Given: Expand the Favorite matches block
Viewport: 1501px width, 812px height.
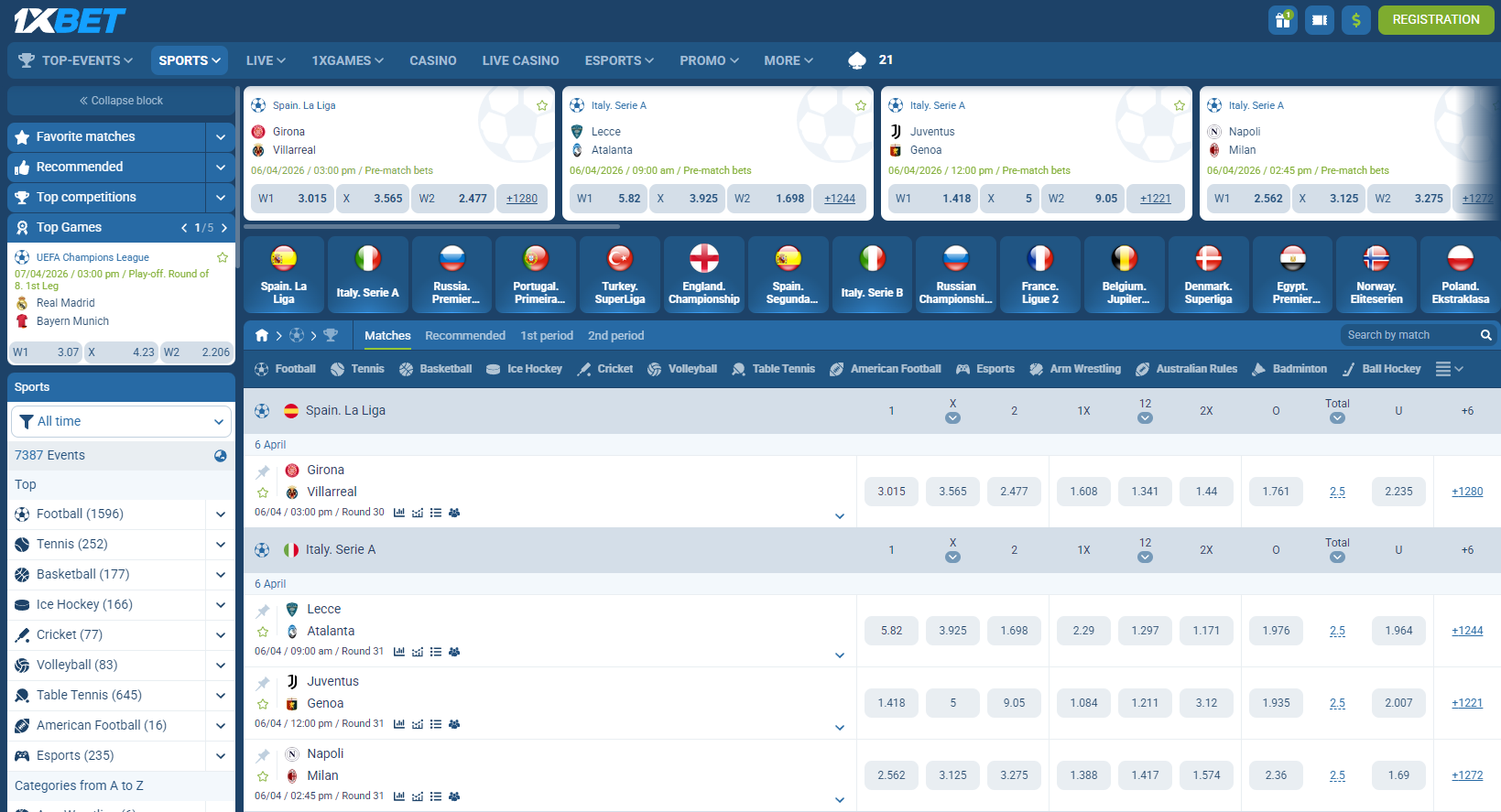Looking at the screenshot, I should click(221, 137).
